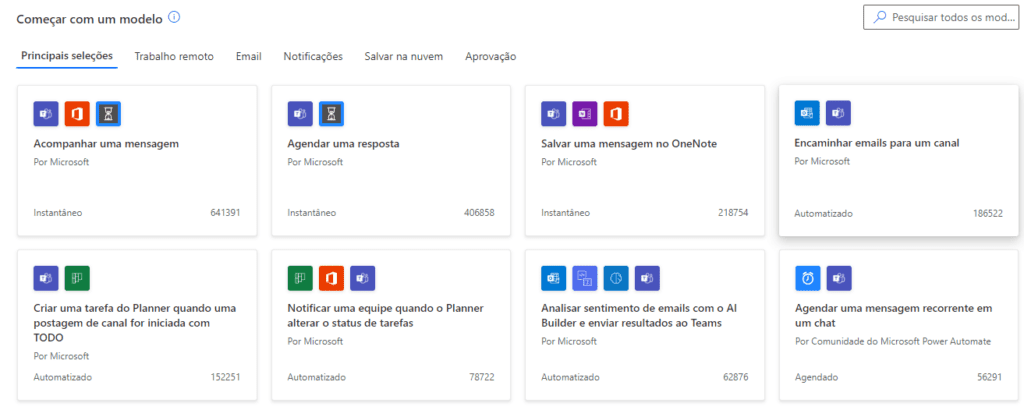Open the 'Agendar uma mensagem recorrente em um chat' template
This screenshot has width=1024, height=410.
(893, 315)
